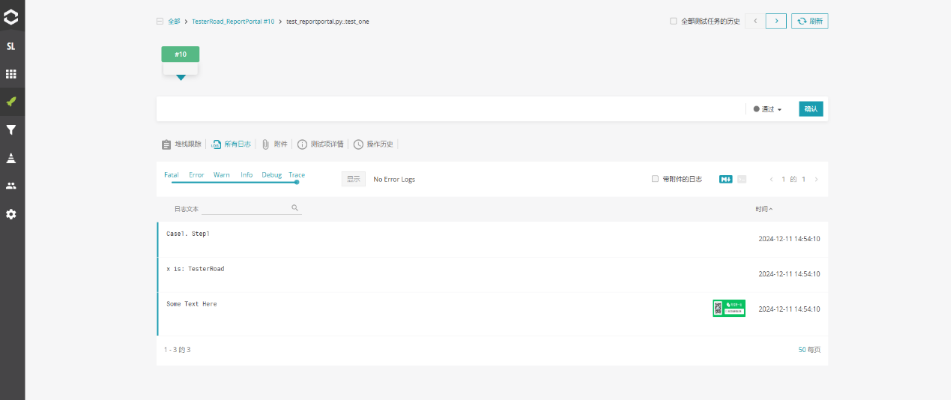Sort by the 时间 column header
The image size is (951, 400).
pos(764,208)
